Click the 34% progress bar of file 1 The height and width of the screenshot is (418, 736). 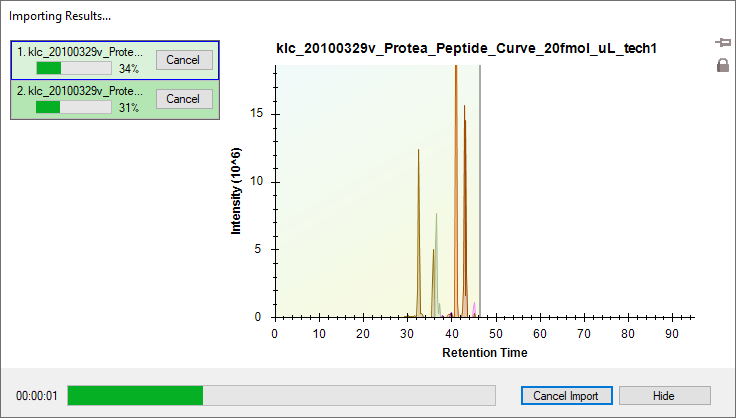click(74, 68)
